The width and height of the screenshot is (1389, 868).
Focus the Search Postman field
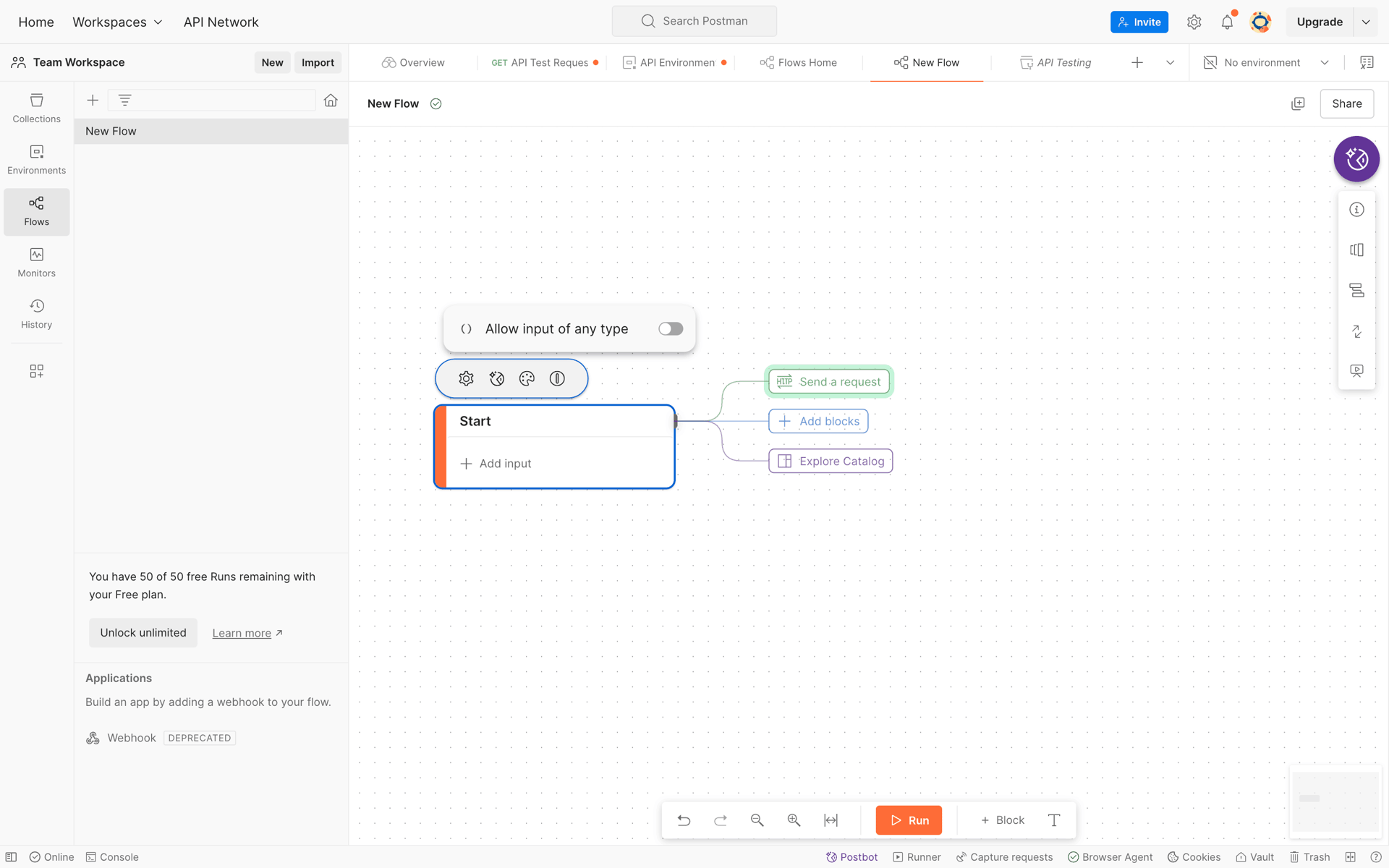[x=694, y=21]
